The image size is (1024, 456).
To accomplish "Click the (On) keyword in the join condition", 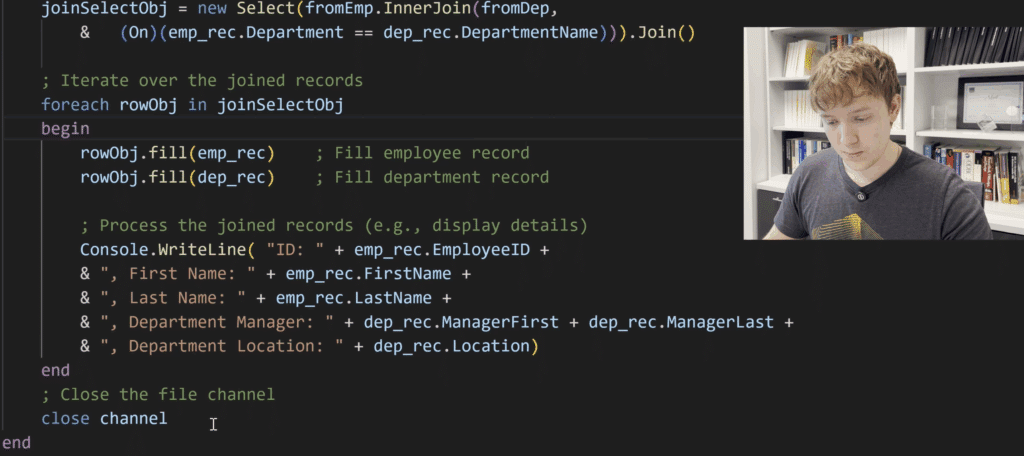I will (138, 33).
